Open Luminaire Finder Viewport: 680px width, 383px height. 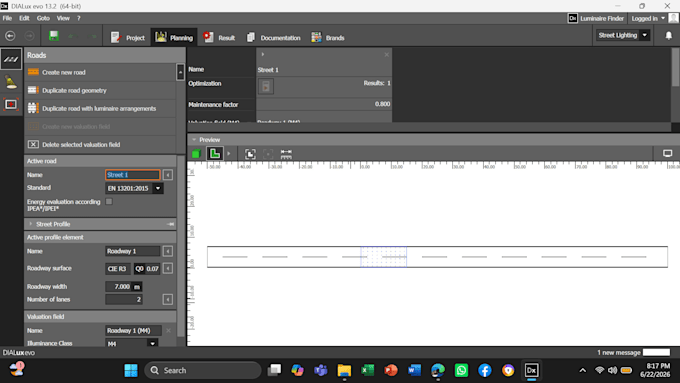click(596, 18)
